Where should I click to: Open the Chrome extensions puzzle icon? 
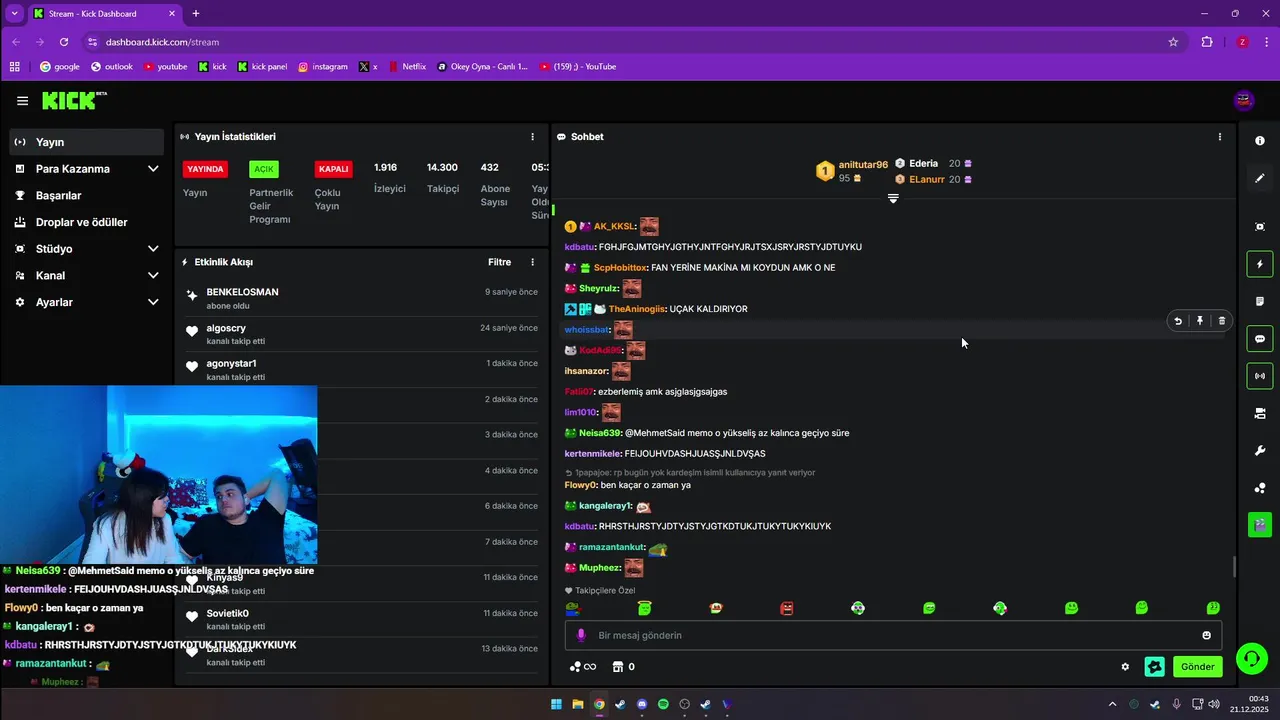[1207, 42]
